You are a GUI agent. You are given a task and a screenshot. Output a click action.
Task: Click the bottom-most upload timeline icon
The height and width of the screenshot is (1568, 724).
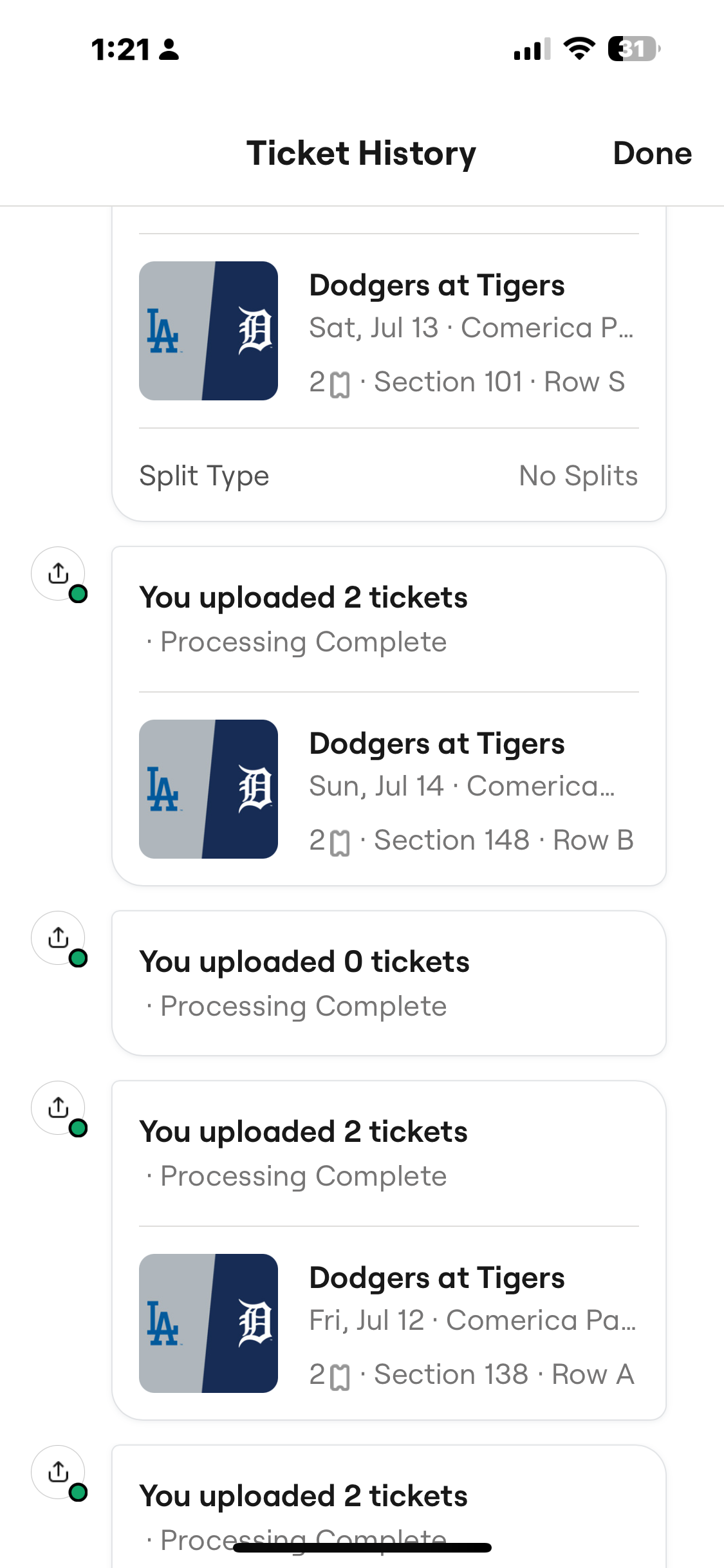click(59, 1471)
